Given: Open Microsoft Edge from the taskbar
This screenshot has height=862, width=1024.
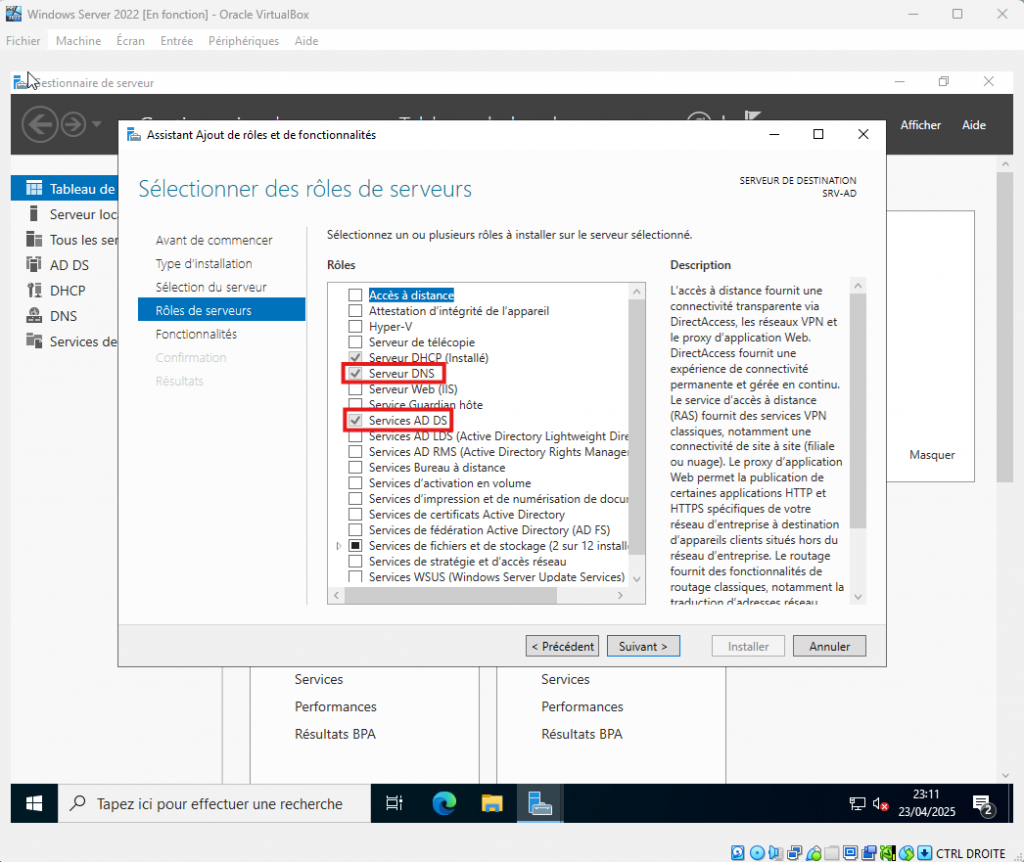Looking at the screenshot, I should (x=444, y=803).
